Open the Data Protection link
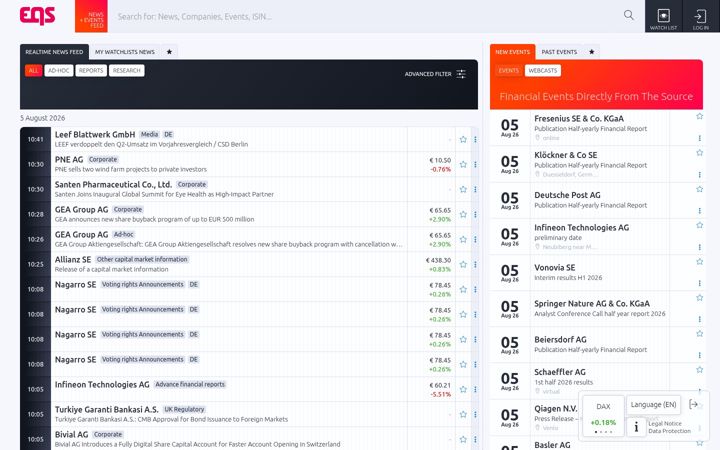 coord(669,431)
